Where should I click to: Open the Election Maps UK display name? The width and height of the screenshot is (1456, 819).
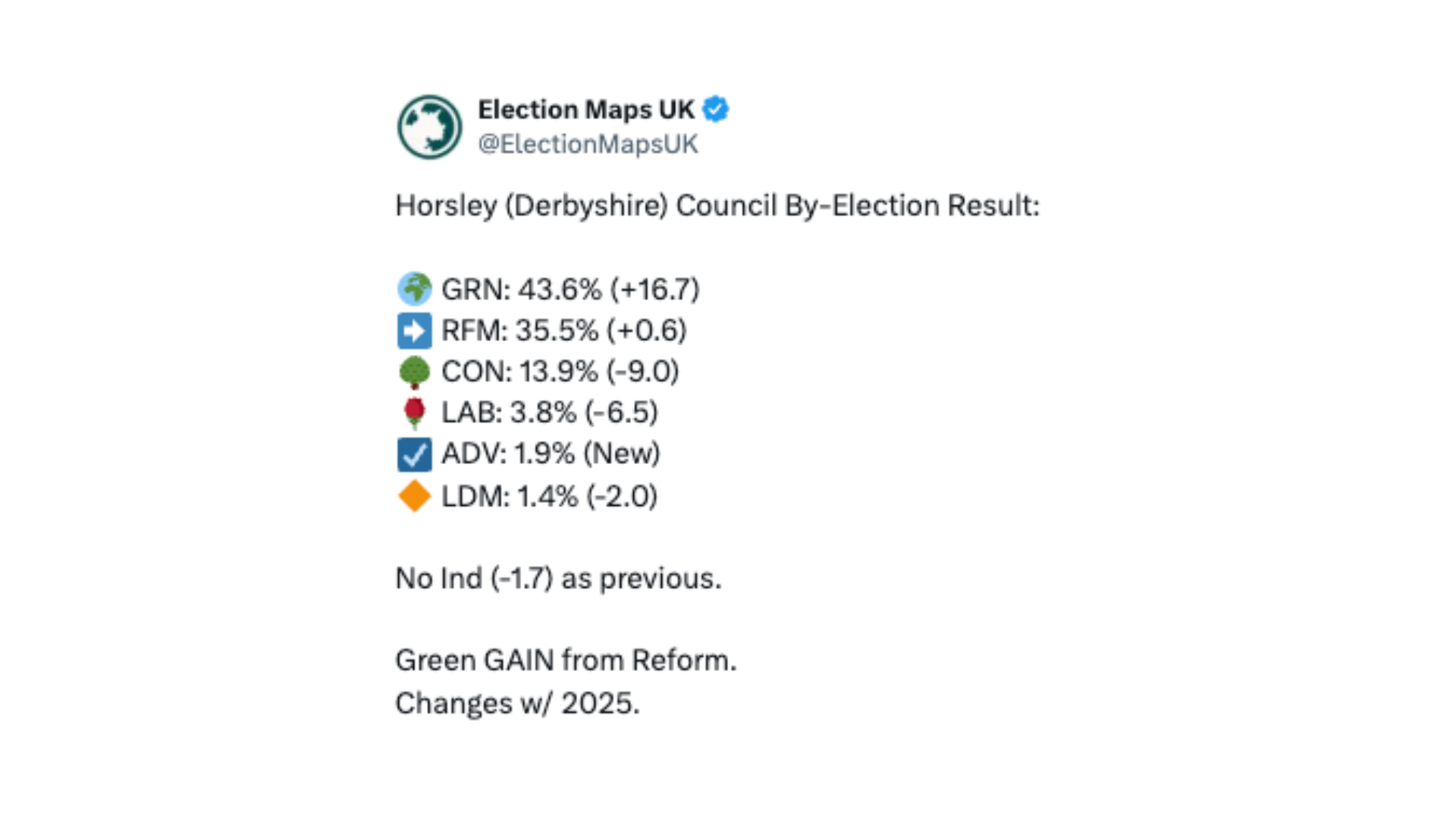click(x=585, y=109)
